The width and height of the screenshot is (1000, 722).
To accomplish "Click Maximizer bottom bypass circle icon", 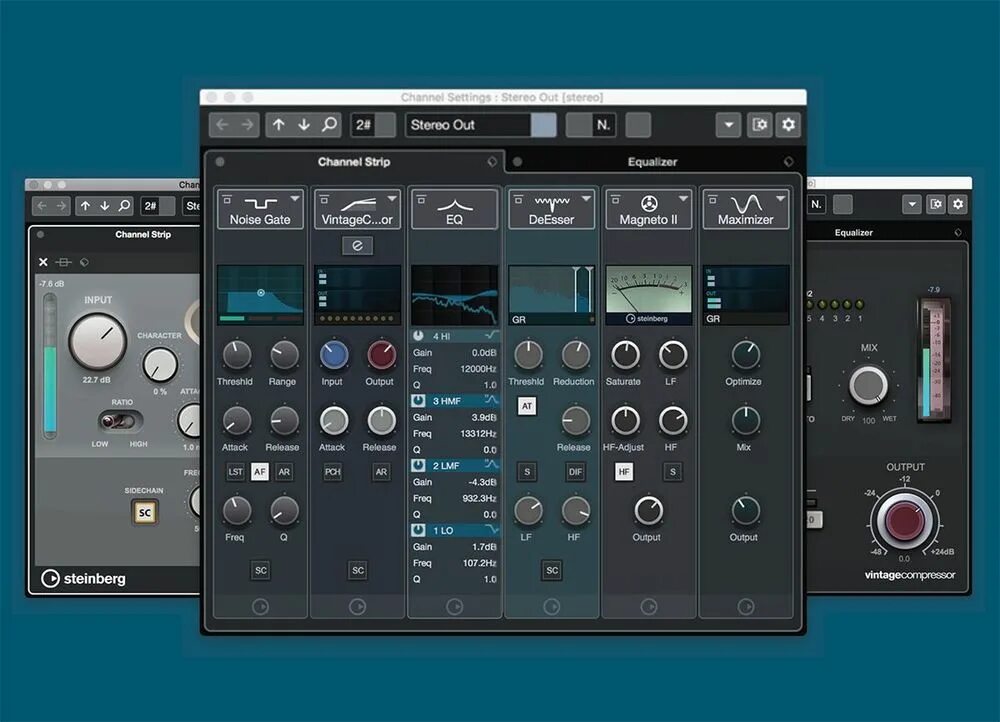I will 746,607.
